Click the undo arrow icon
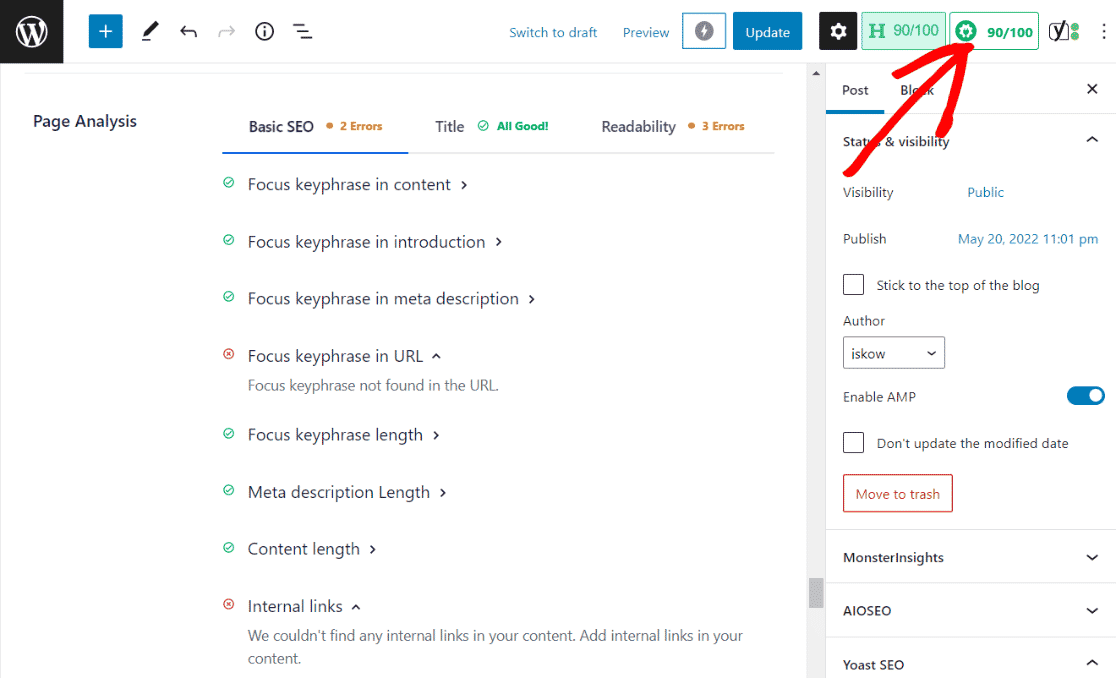Screen dimensions: 1116x678 pos(188,32)
